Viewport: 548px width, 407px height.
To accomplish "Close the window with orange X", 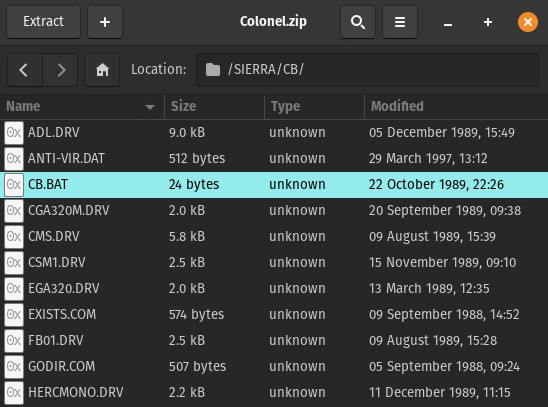I will [528, 22].
